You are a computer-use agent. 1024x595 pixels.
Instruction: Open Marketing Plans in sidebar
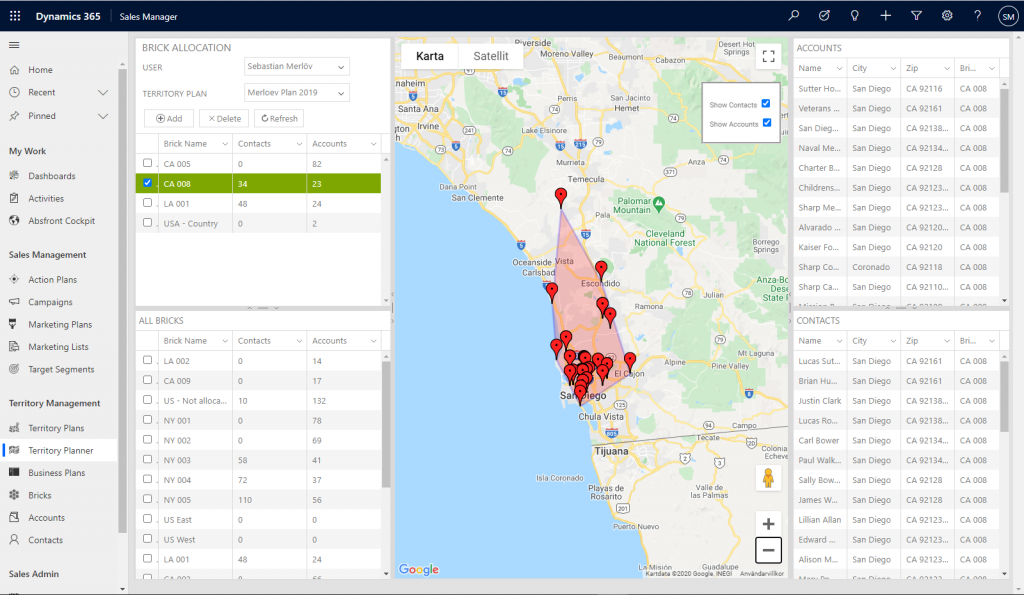tap(60, 325)
